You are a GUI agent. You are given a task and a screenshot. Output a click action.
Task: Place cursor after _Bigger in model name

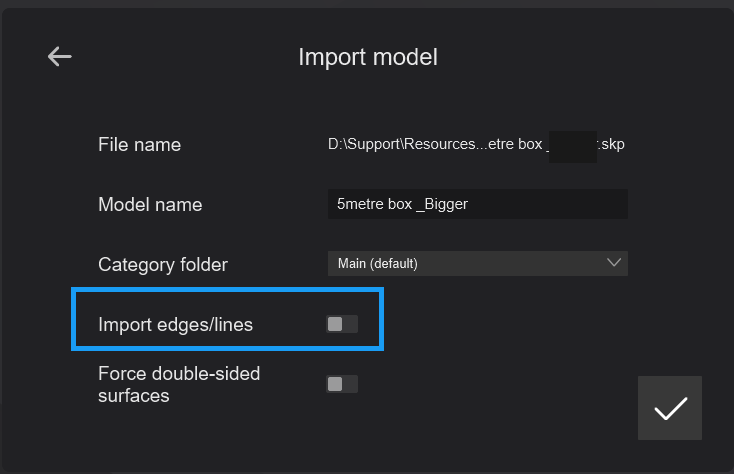[x=469, y=204]
